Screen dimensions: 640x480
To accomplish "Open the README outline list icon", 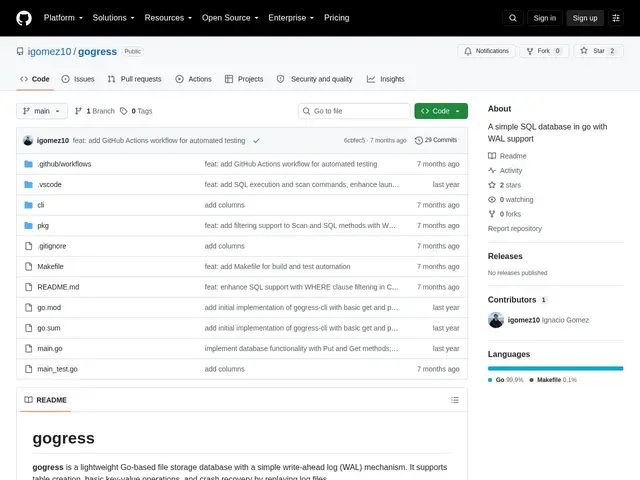I will point(455,400).
